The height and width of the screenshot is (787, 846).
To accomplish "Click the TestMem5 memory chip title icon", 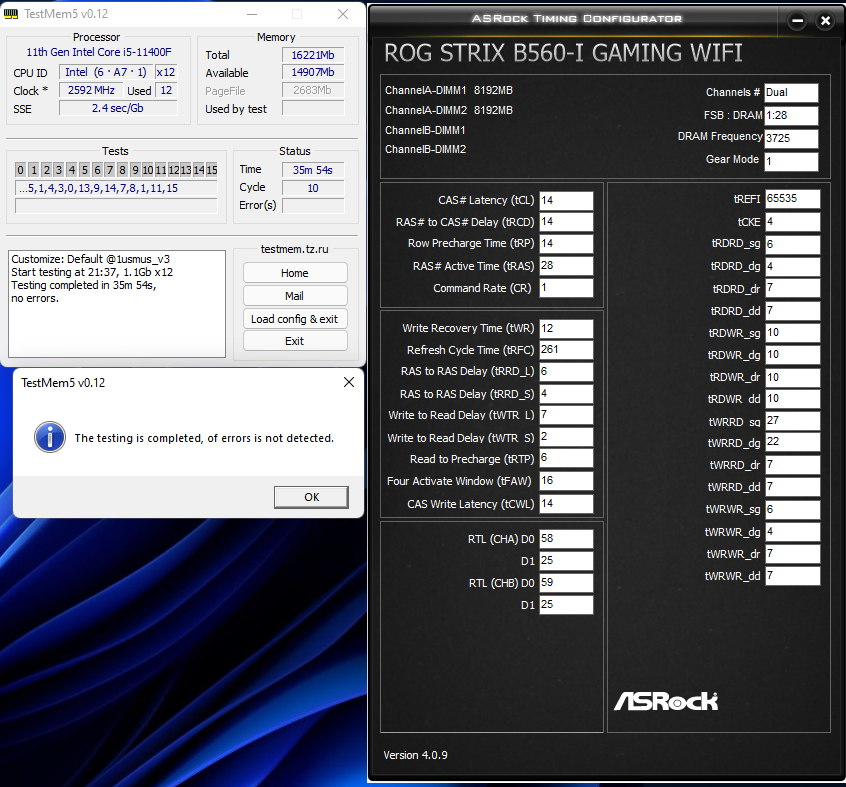I will (10, 13).
